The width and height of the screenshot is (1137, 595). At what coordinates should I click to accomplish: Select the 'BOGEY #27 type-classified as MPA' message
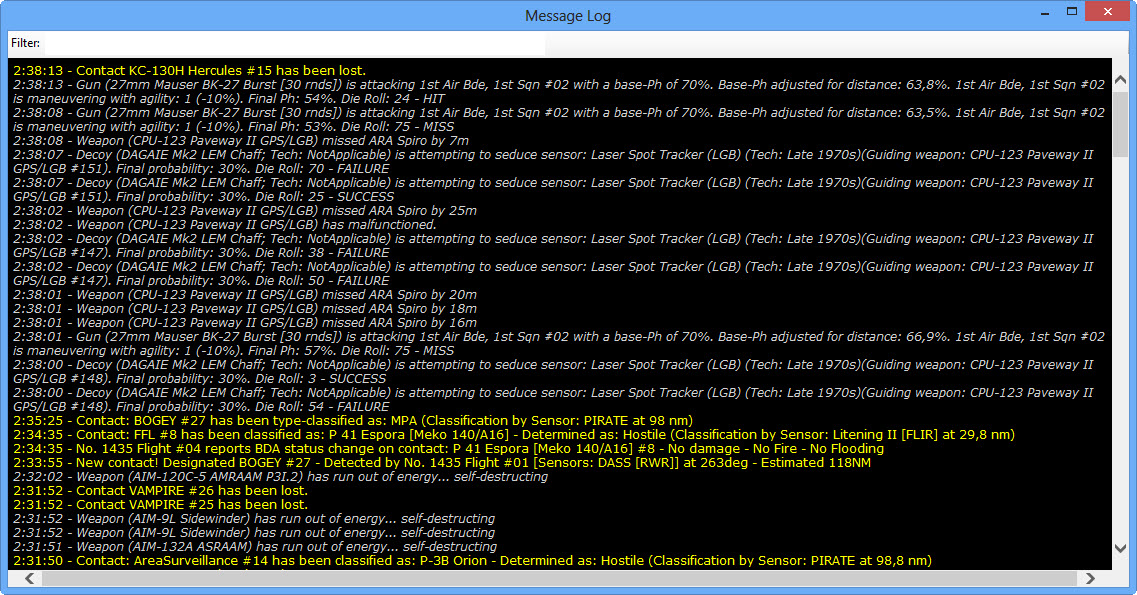[353, 421]
